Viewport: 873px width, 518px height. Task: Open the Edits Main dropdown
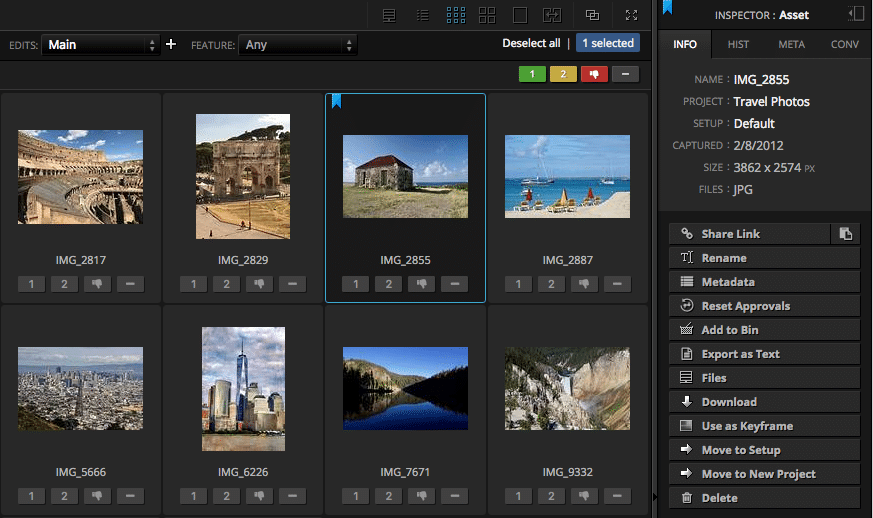[100, 45]
